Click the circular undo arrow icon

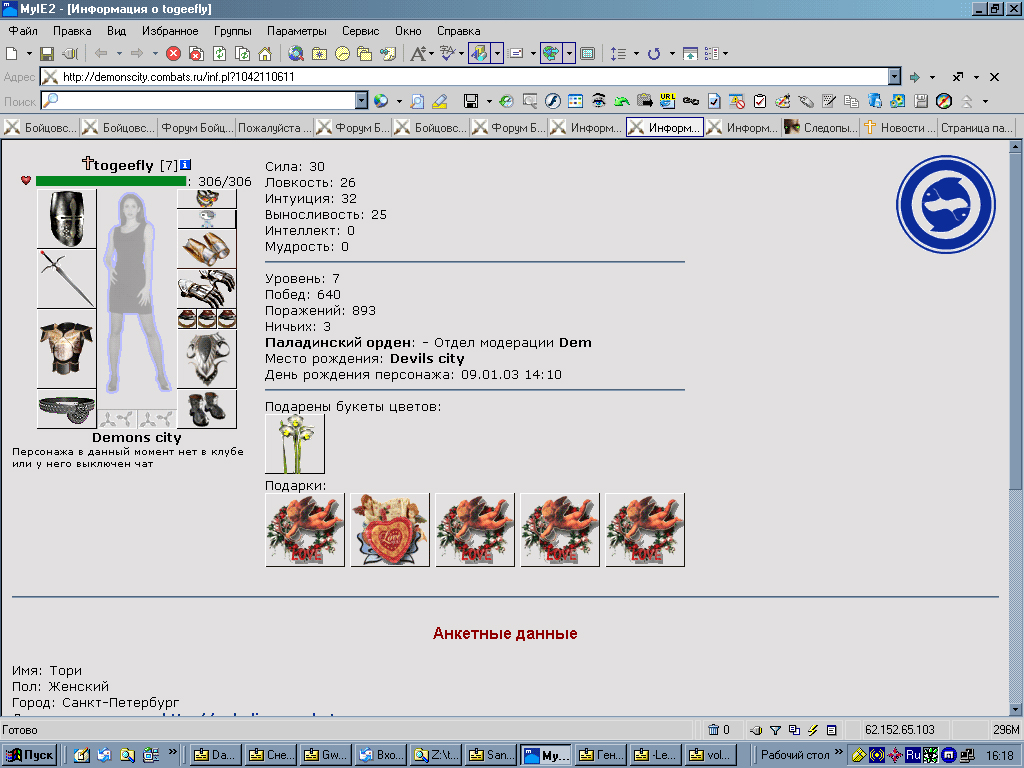[x=654, y=54]
